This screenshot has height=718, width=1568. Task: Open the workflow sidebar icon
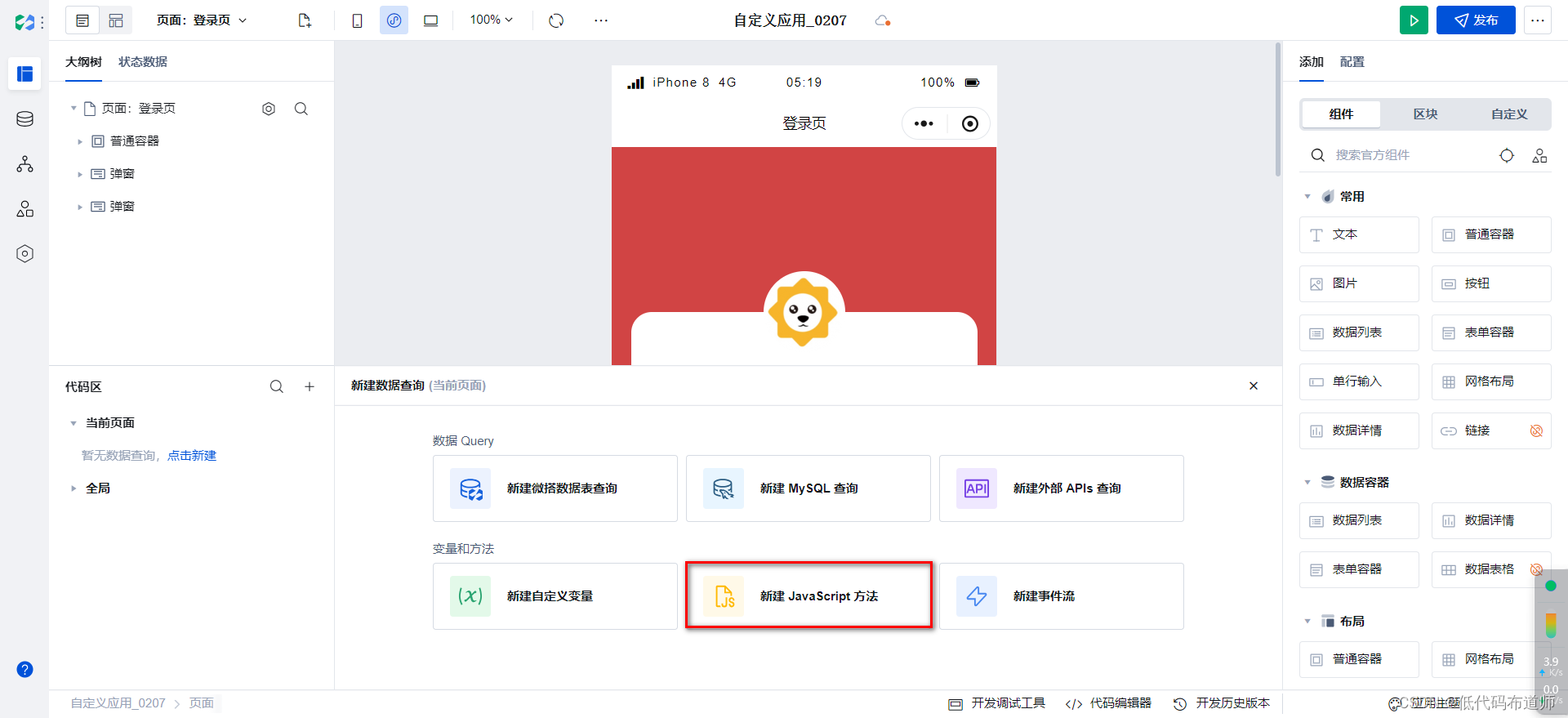point(24,164)
